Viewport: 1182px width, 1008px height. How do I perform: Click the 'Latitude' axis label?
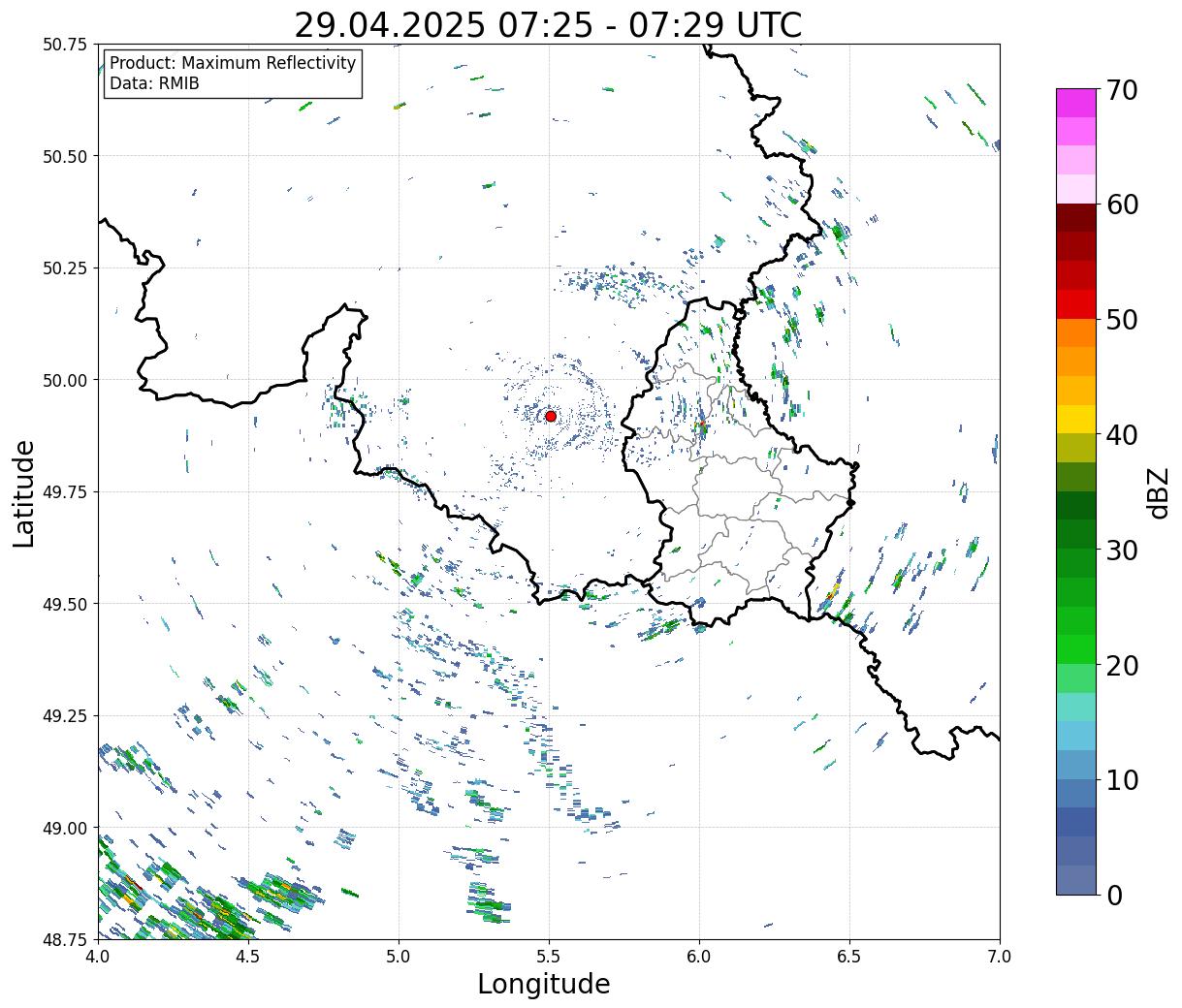[x=24, y=492]
